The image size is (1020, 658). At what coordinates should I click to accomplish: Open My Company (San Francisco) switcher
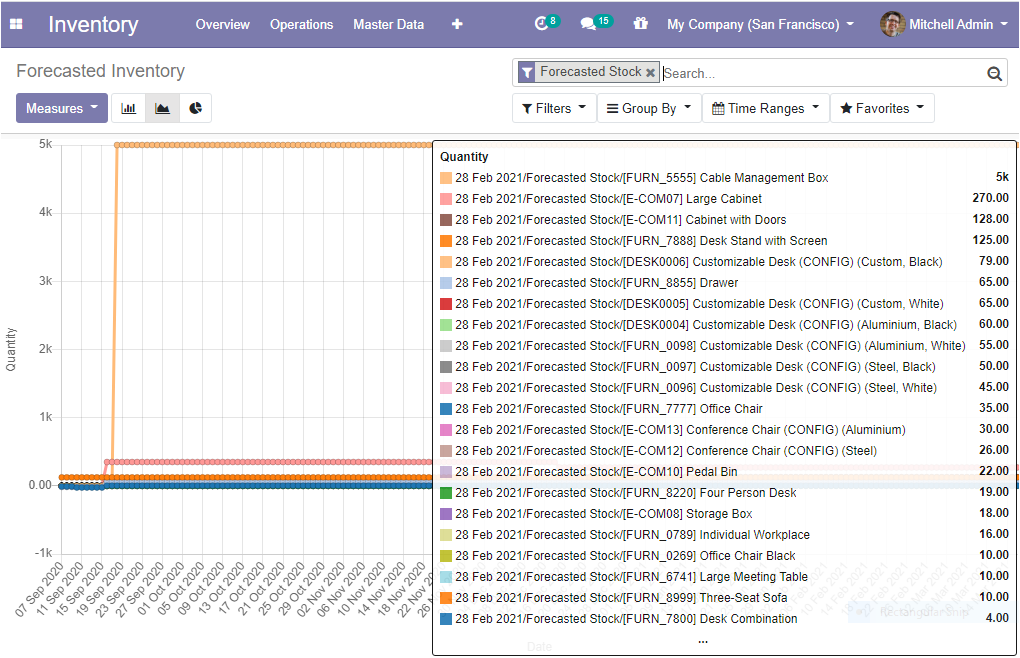coord(760,24)
